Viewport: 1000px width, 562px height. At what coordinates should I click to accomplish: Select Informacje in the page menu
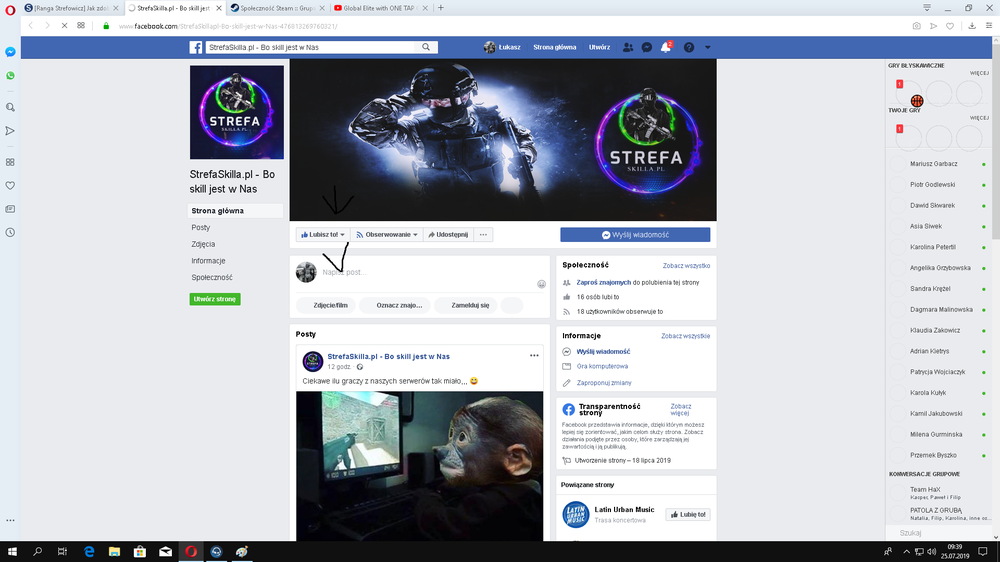click(208, 260)
